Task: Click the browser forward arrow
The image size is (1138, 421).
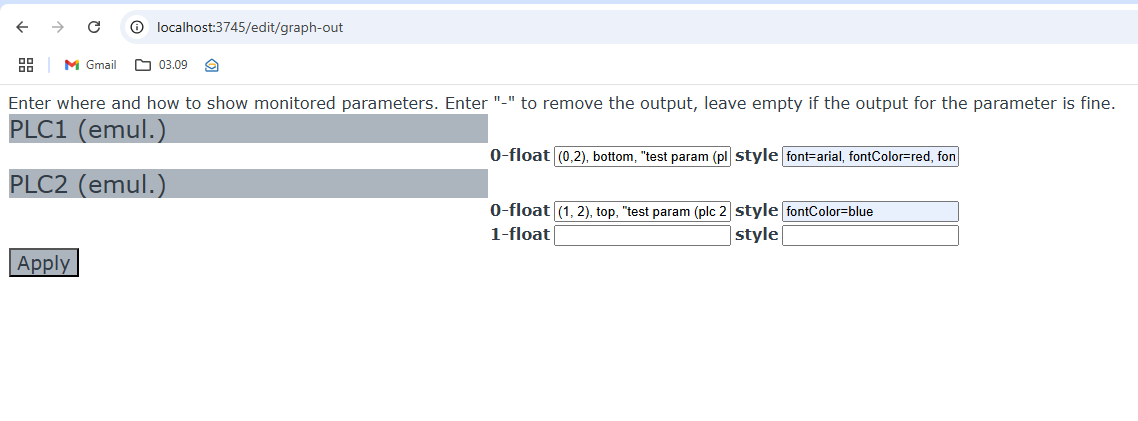Action: [58, 27]
